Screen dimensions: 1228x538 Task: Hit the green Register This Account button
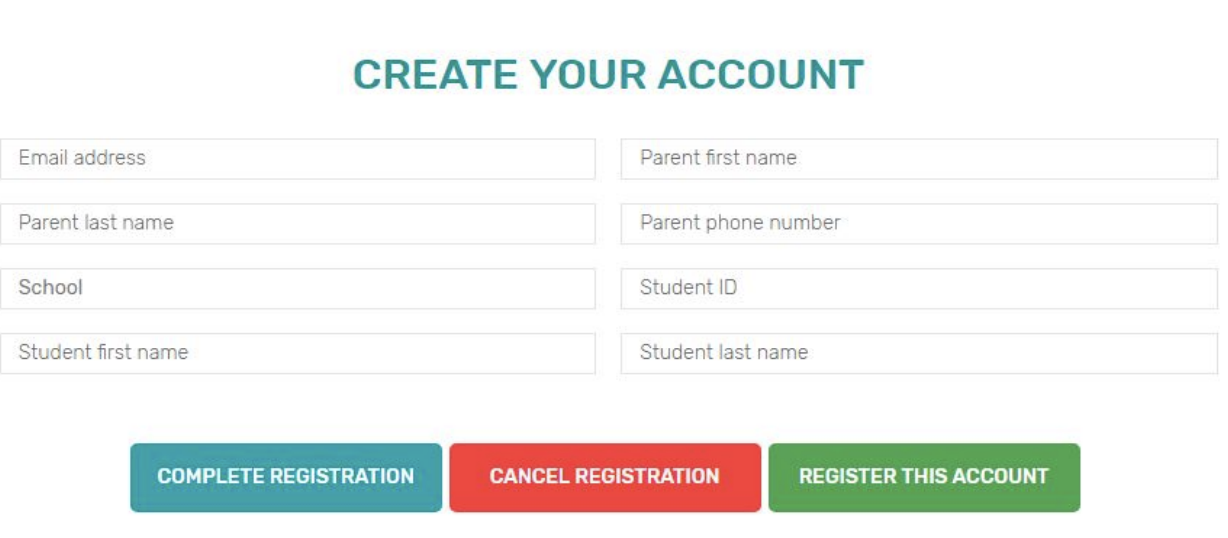[x=923, y=477]
